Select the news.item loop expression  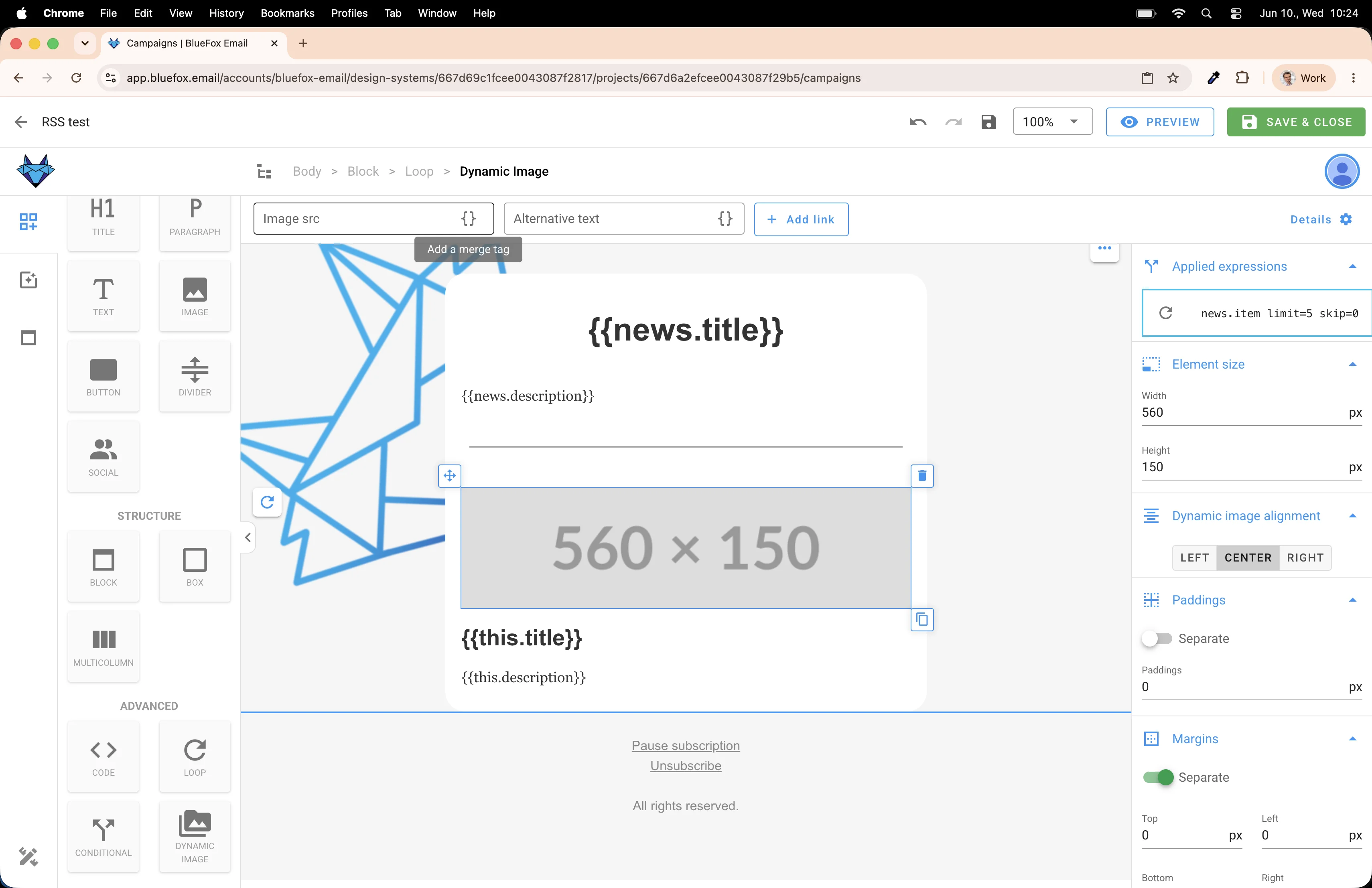pos(1257,313)
